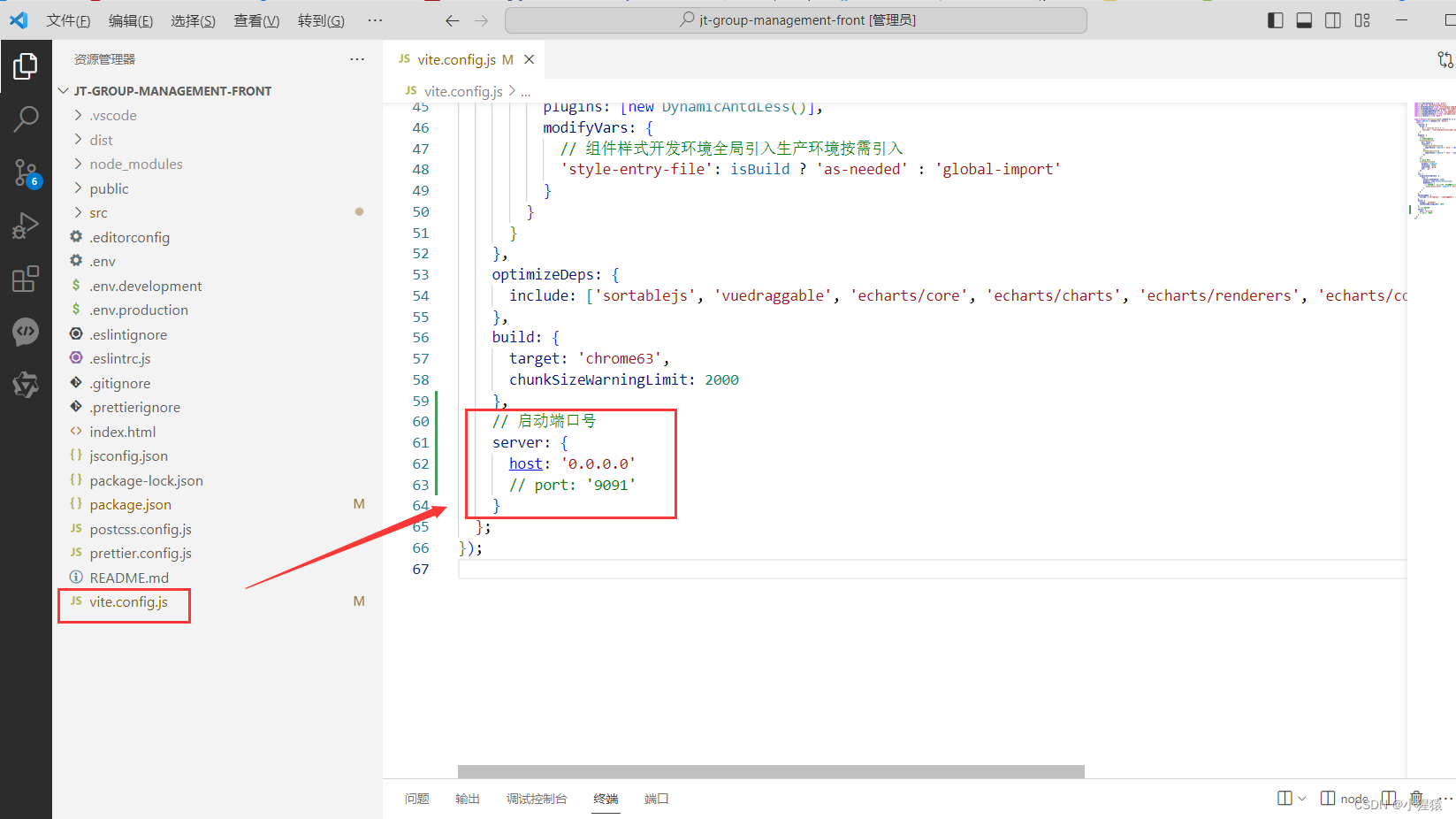The image size is (1456, 819).
Task: Open the View menu (查看)
Action: click(x=256, y=20)
